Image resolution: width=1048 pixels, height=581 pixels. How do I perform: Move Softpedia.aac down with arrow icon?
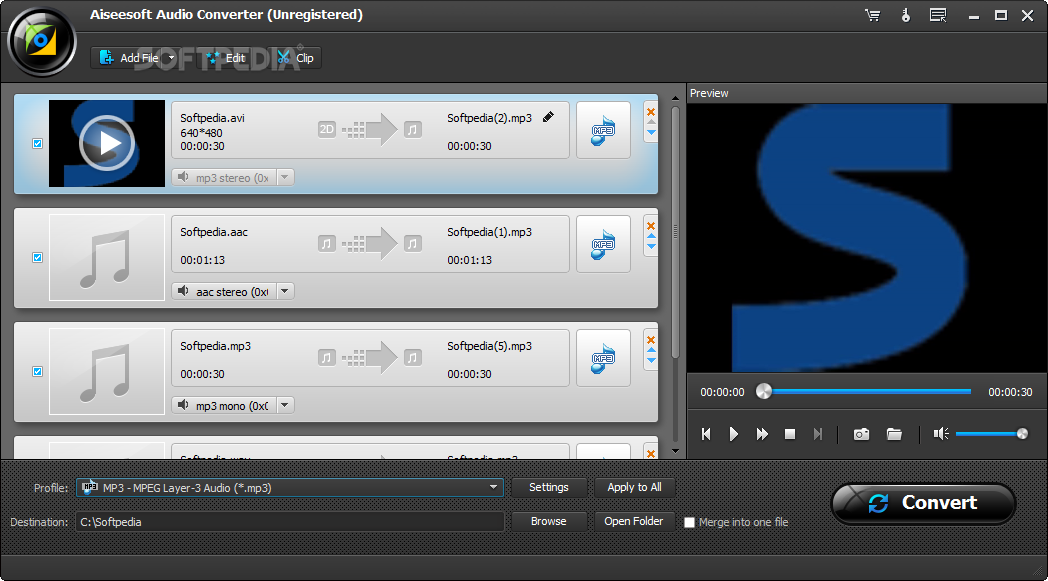pyautogui.click(x=651, y=247)
